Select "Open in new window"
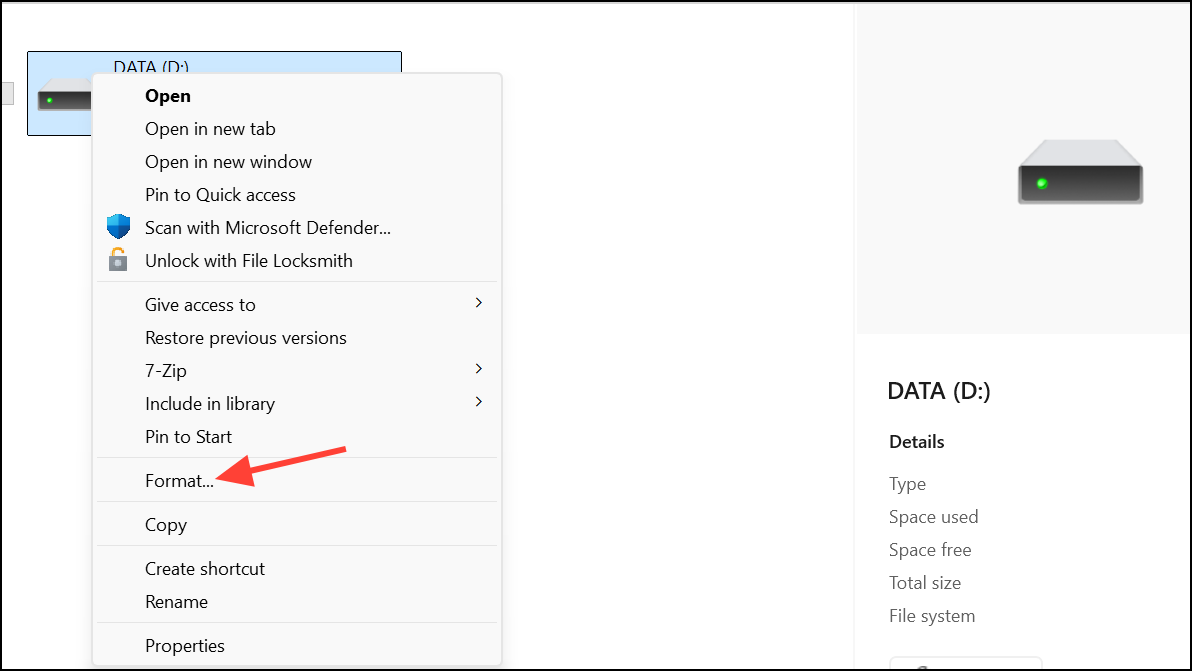This screenshot has width=1192, height=671. pos(228,161)
